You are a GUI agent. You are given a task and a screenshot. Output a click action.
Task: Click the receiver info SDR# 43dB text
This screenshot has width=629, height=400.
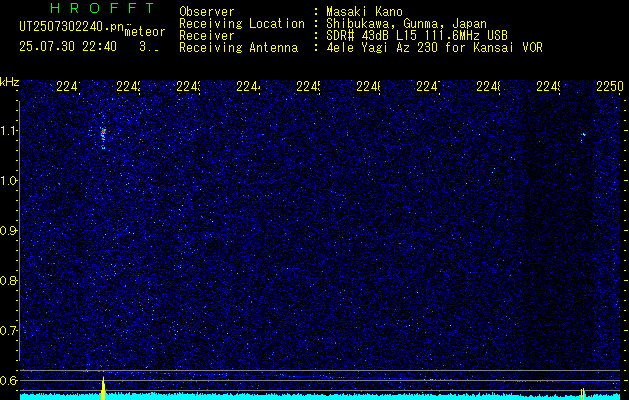(x=417, y=36)
